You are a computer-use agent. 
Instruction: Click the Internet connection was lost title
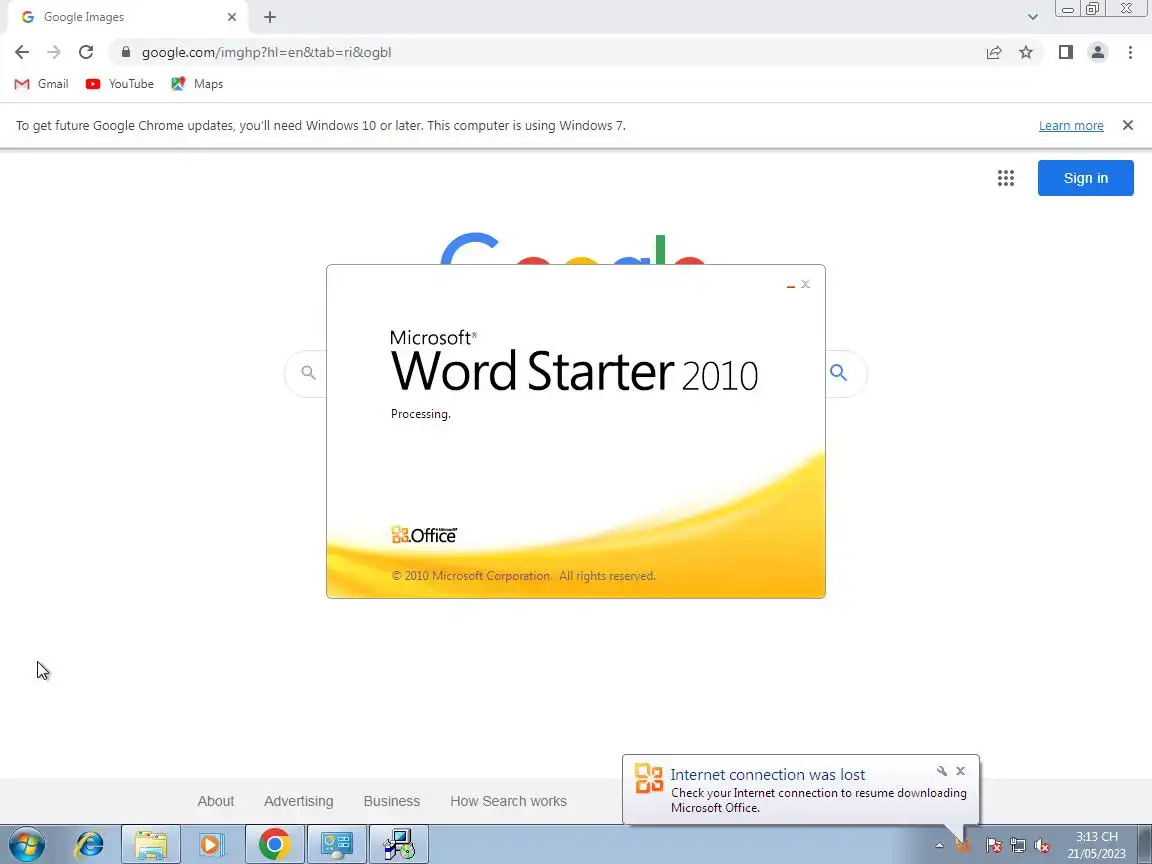point(768,774)
